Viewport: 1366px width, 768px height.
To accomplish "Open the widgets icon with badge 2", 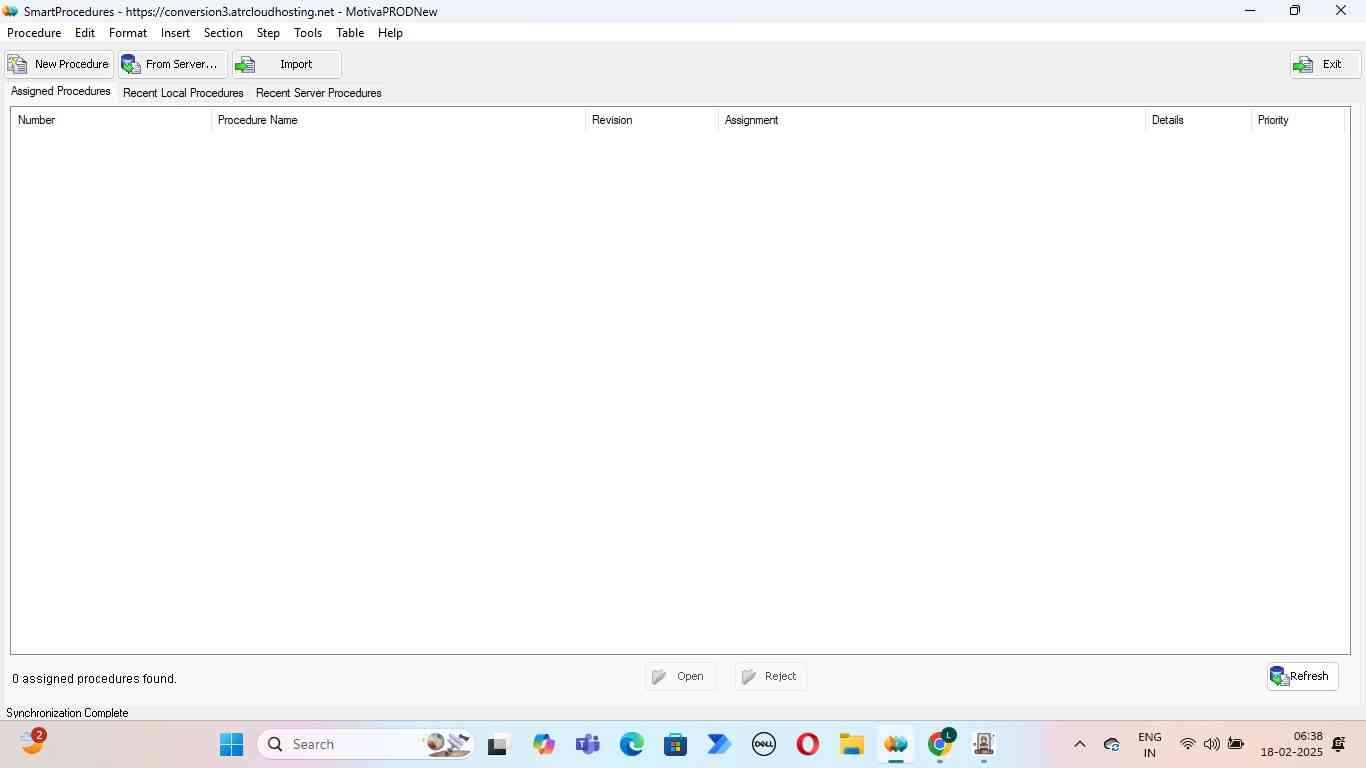I will click(x=32, y=743).
